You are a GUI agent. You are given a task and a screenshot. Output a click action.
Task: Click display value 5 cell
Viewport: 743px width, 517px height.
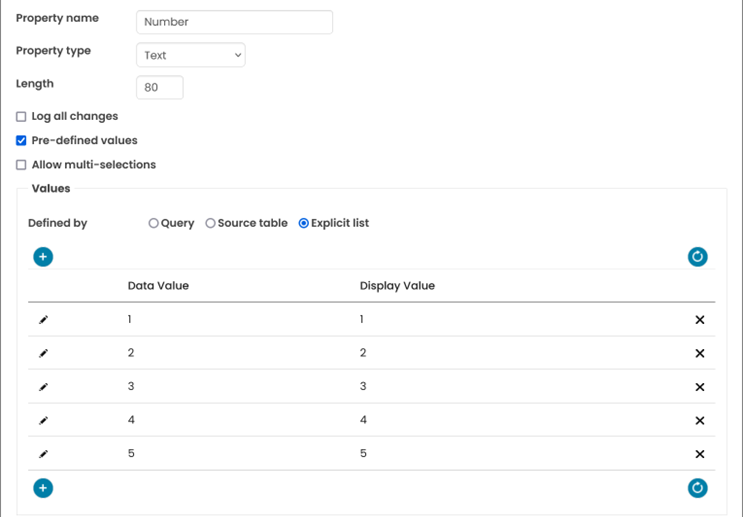363,454
